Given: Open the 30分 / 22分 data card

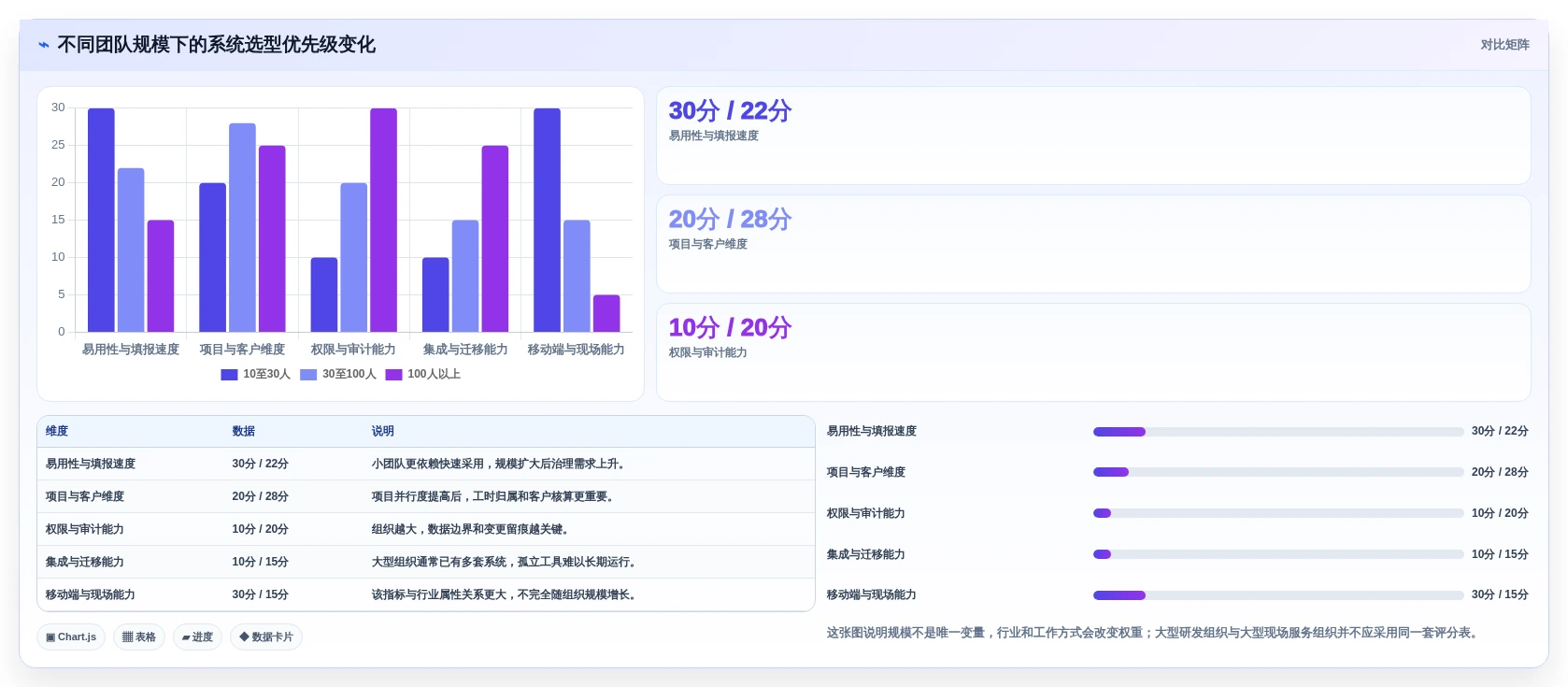Looking at the screenshot, I should tap(1093, 136).
